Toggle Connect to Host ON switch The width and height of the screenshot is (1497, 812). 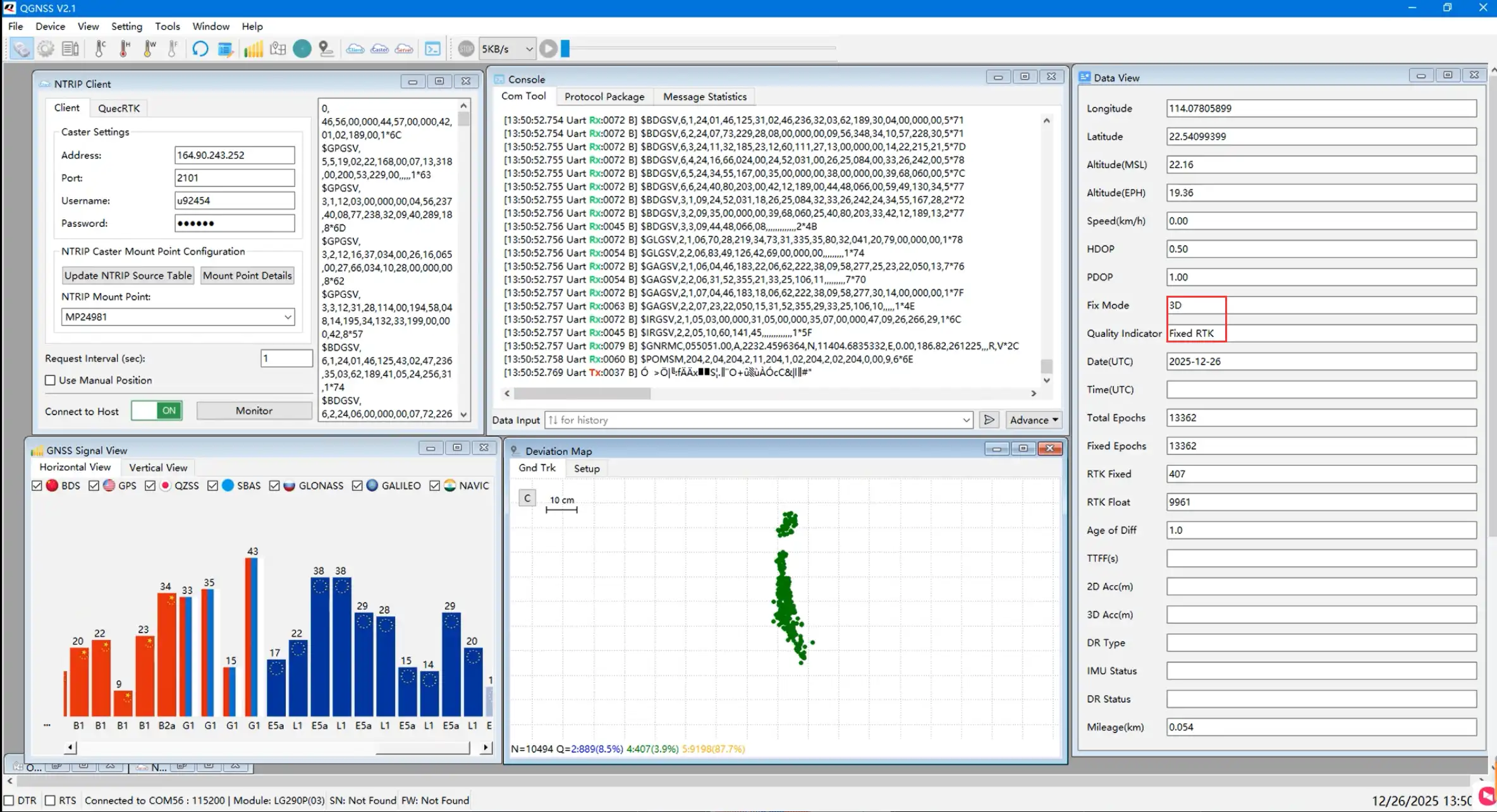[x=157, y=411]
